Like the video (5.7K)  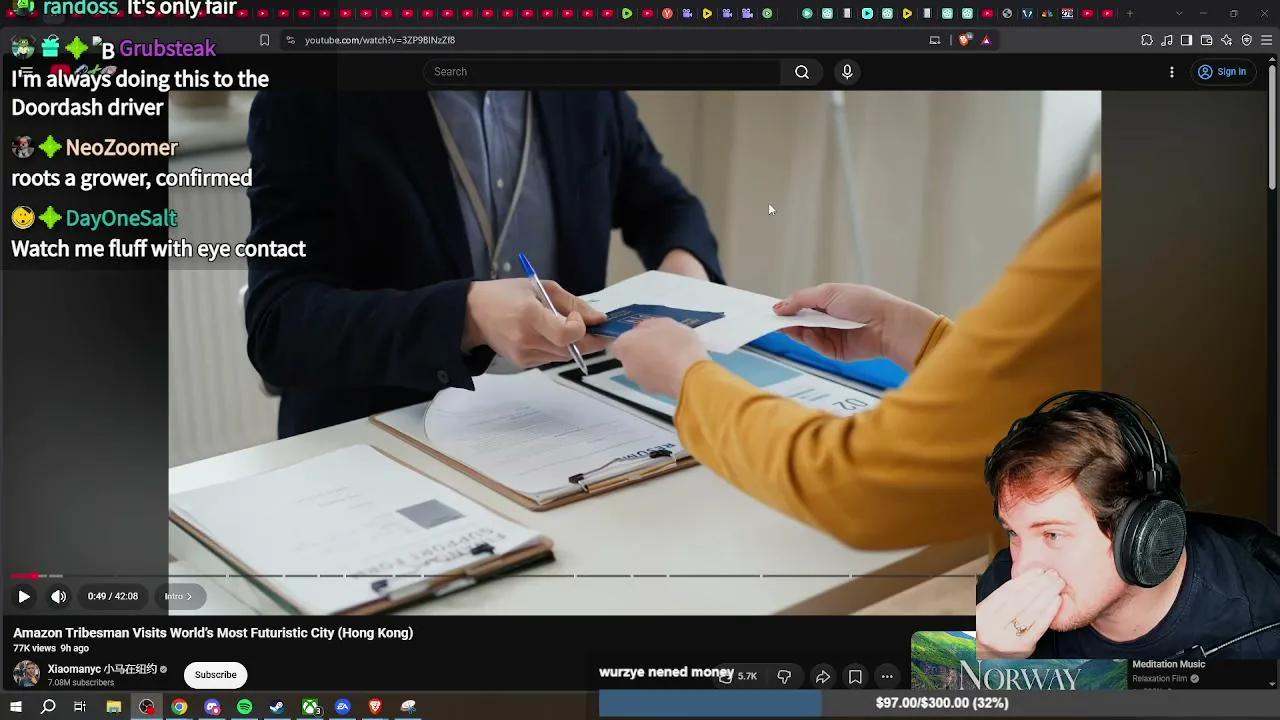pyautogui.click(x=738, y=677)
